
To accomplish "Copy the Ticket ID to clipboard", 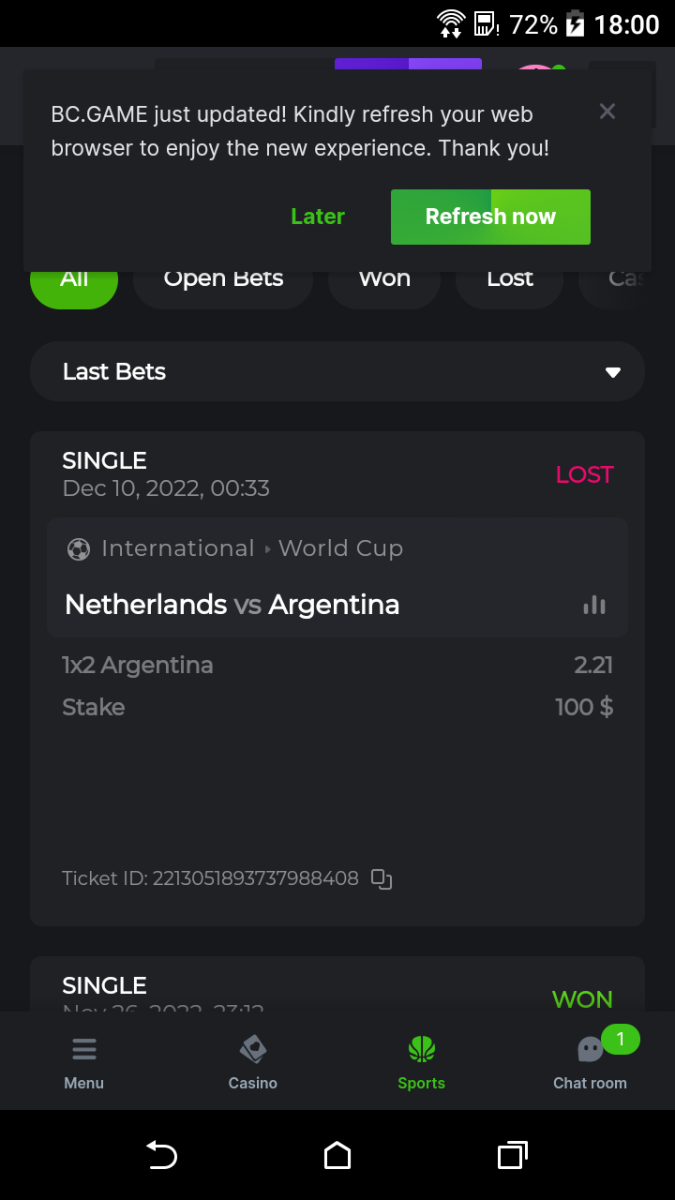I will pos(381,879).
